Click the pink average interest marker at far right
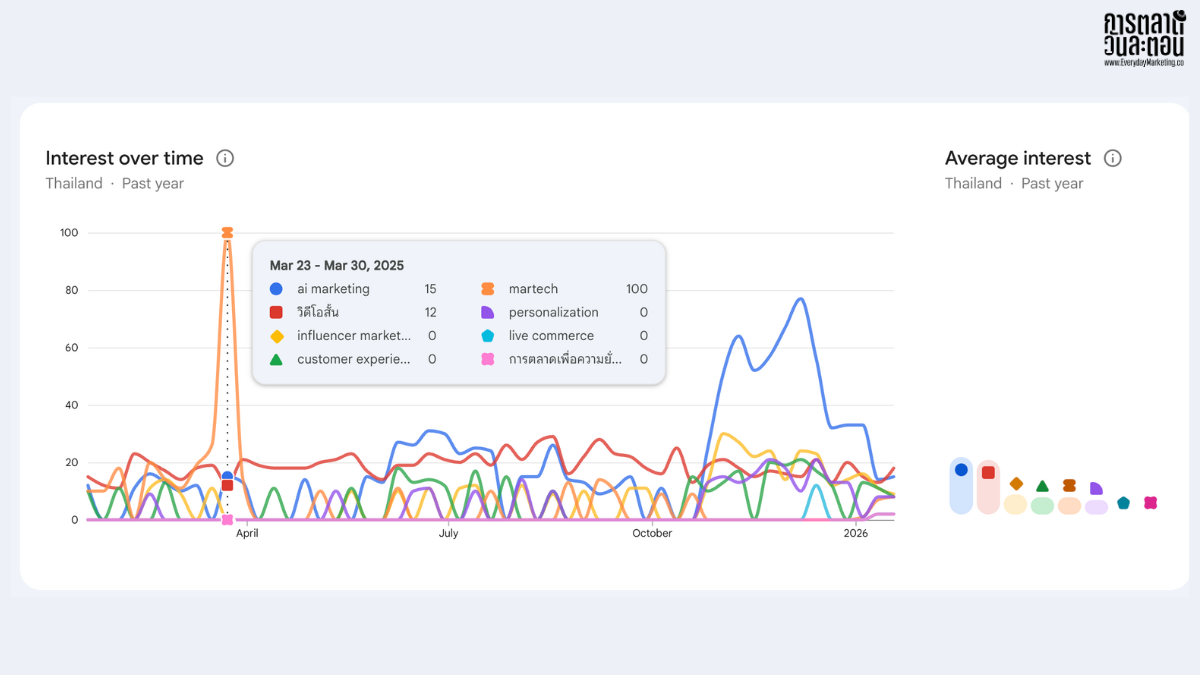 [1151, 503]
